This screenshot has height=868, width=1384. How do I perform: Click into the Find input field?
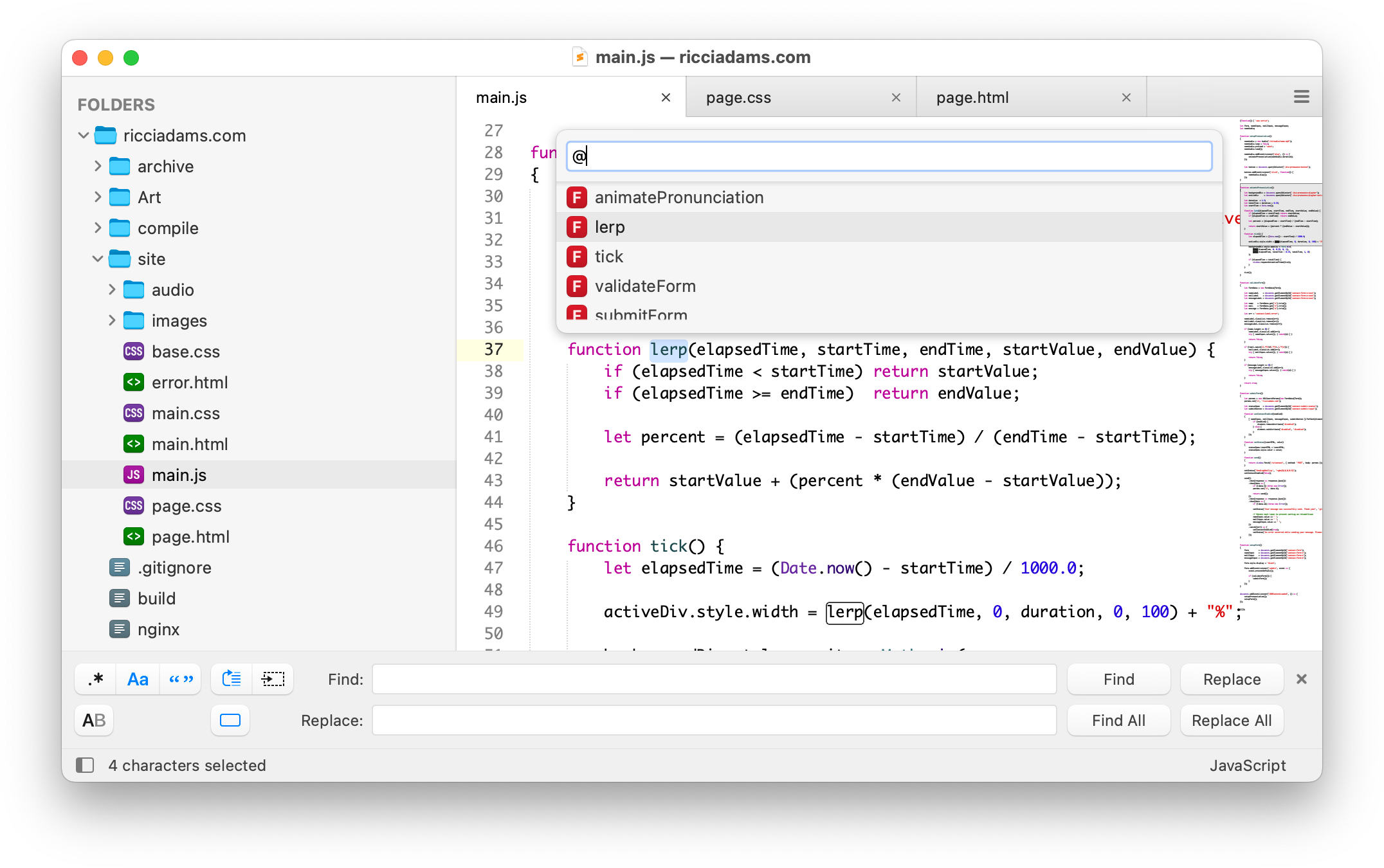[x=714, y=679]
